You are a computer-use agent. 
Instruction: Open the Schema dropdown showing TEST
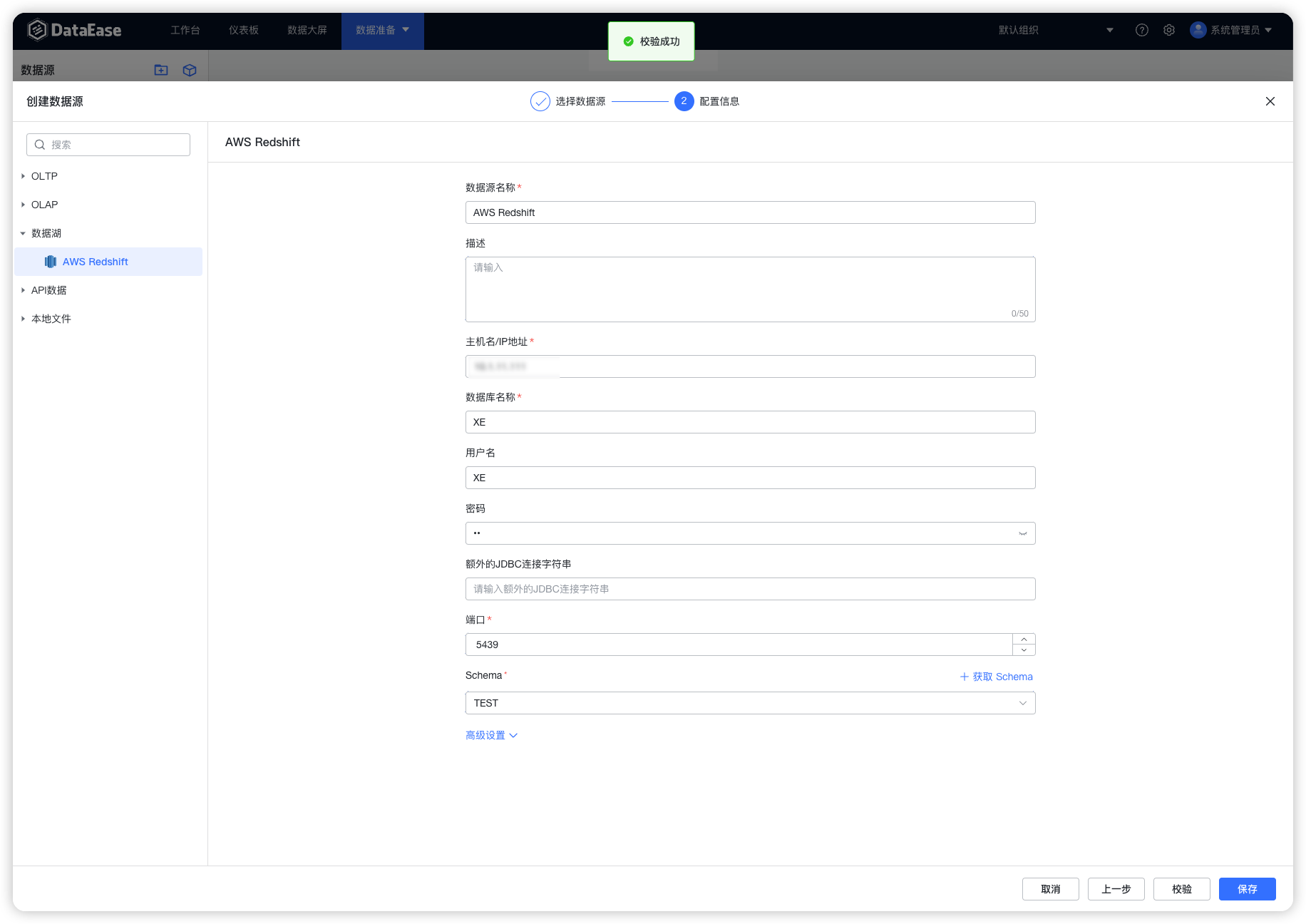[x=1023, y=703]
